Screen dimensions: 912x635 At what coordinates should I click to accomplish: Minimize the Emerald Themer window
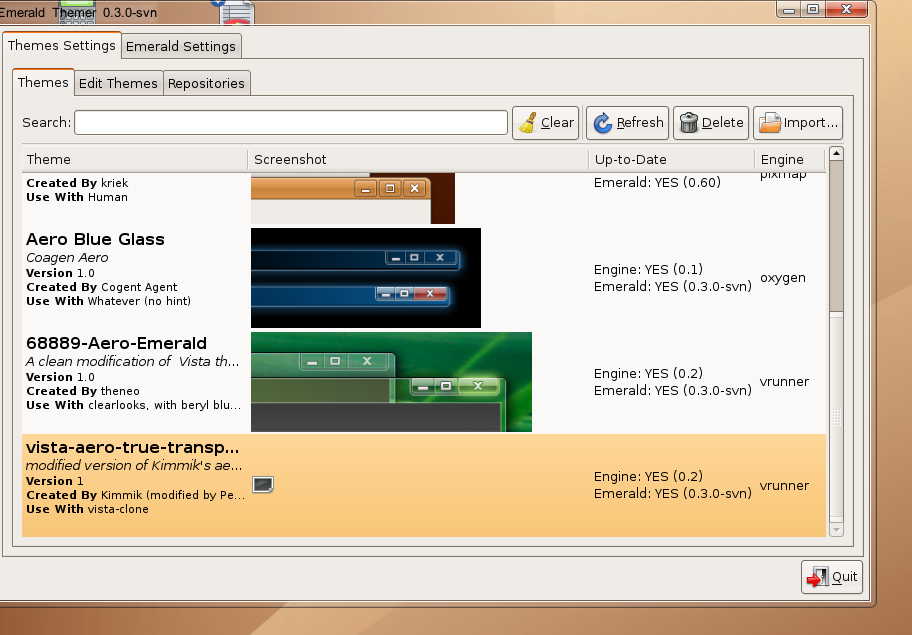[x=789, y=9]
